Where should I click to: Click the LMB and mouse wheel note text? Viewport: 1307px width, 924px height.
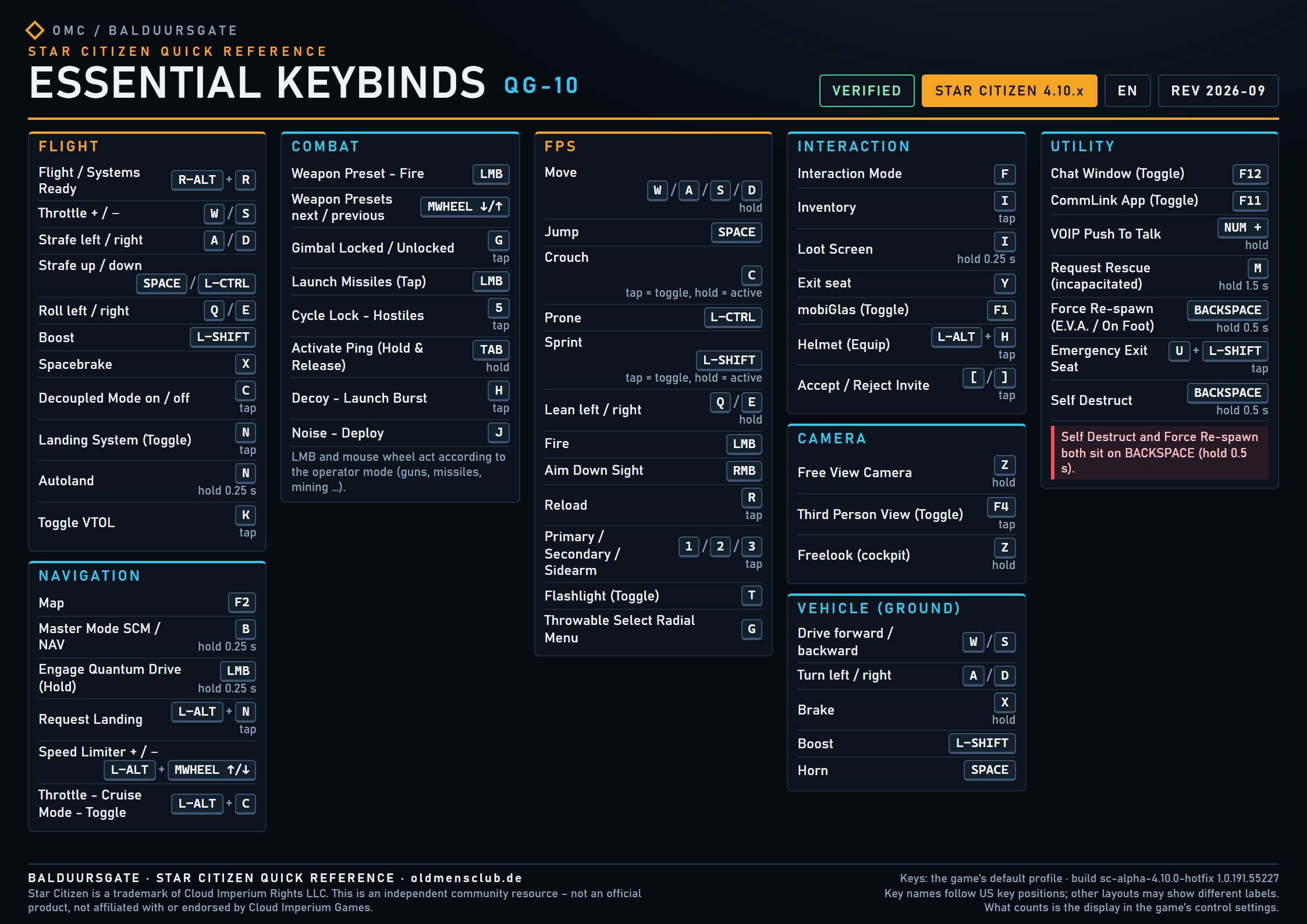coord(399,472)
